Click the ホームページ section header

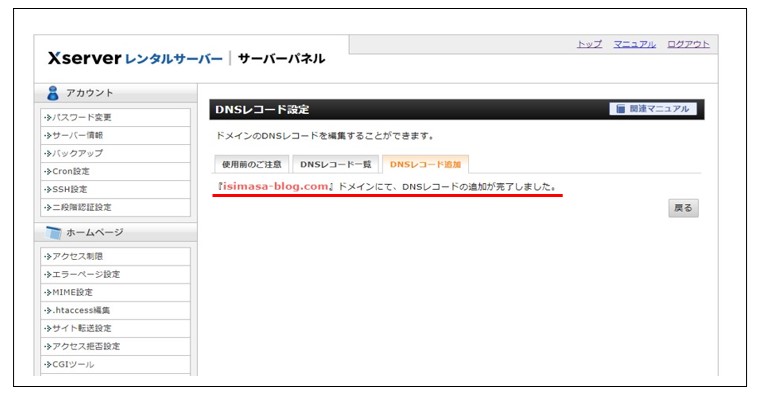click(x=116, y=233)
